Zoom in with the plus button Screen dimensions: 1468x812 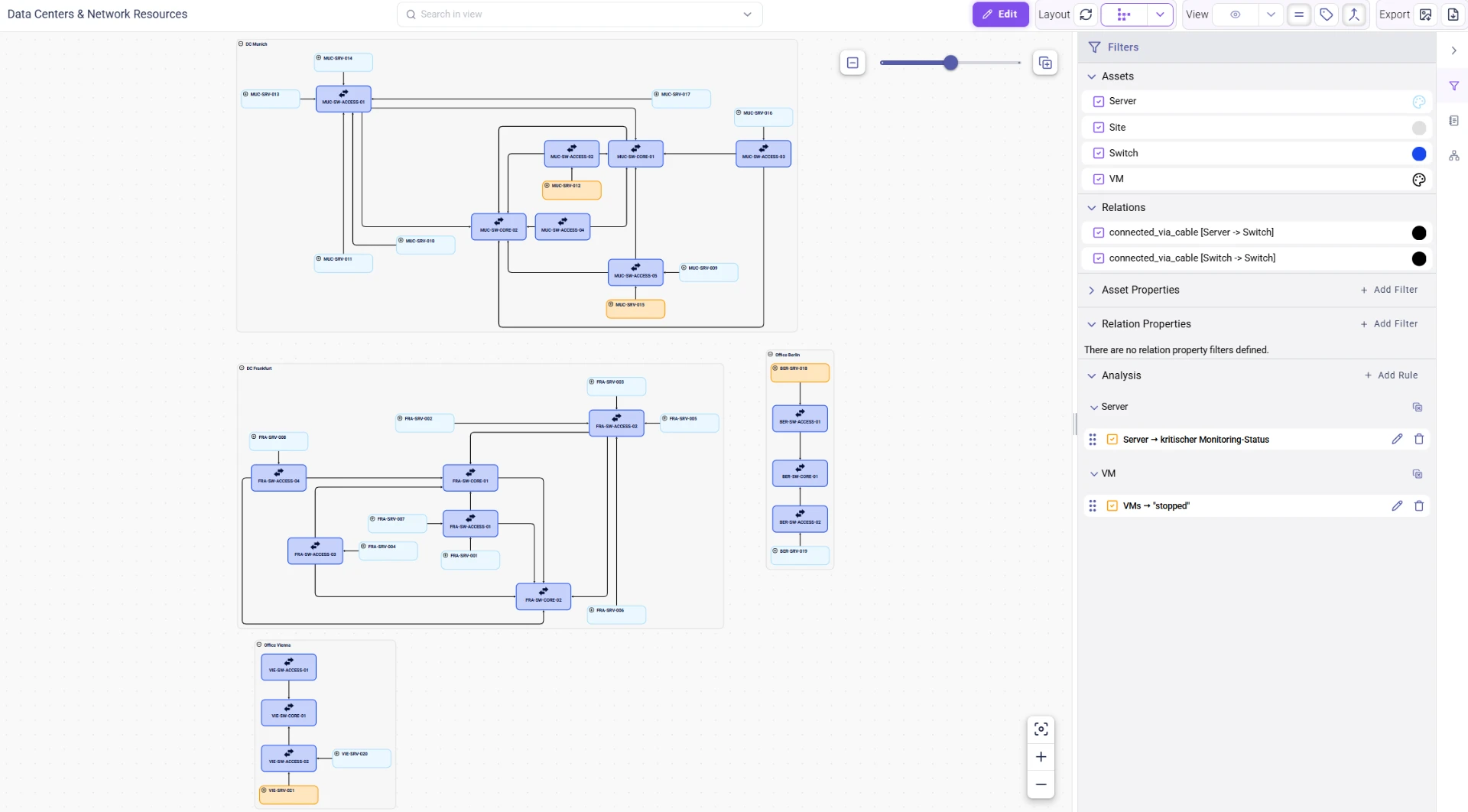(x=1041, y=757)
